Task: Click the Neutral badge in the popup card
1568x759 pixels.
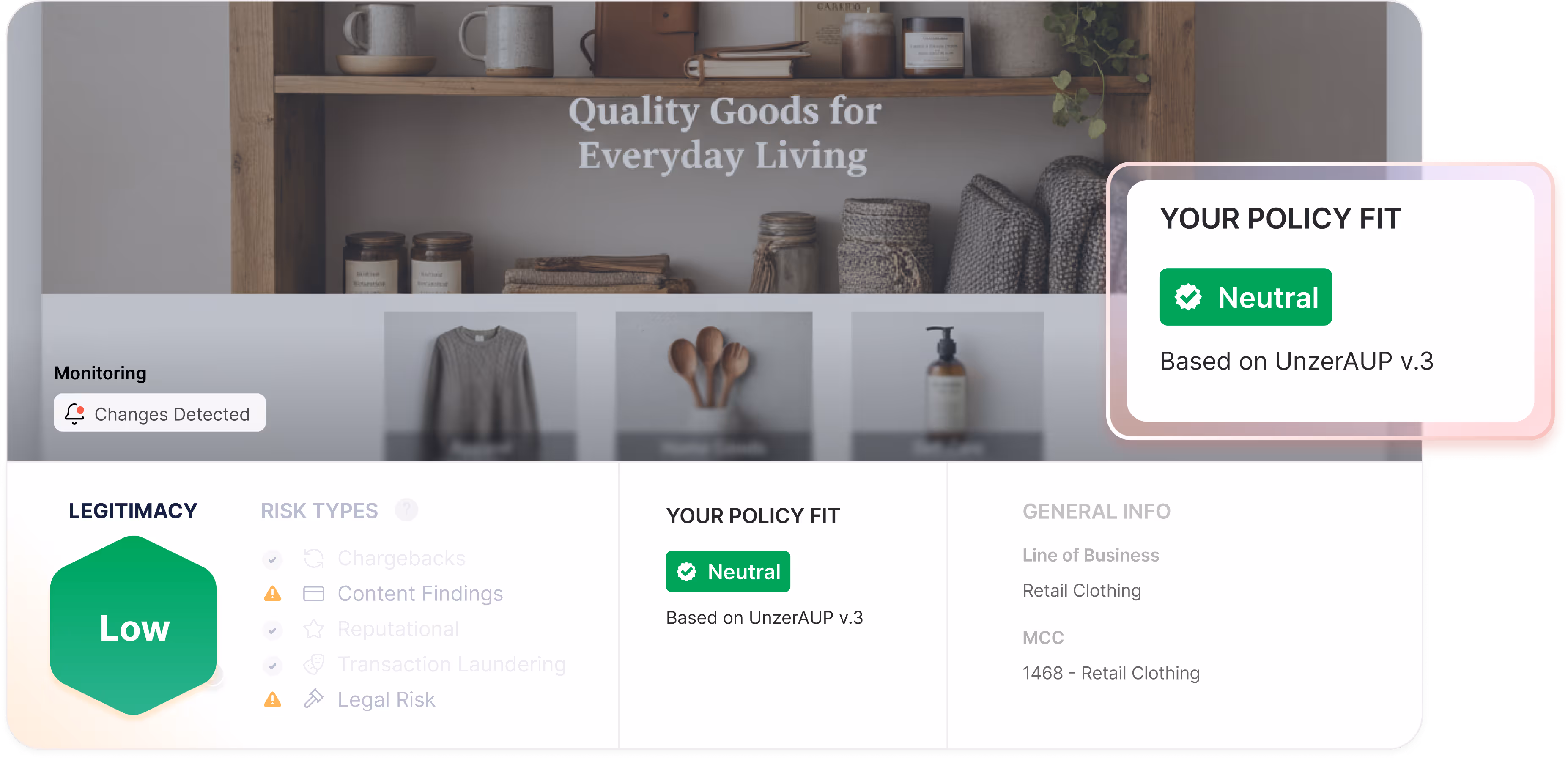Action: click(x=1245, y=297)
